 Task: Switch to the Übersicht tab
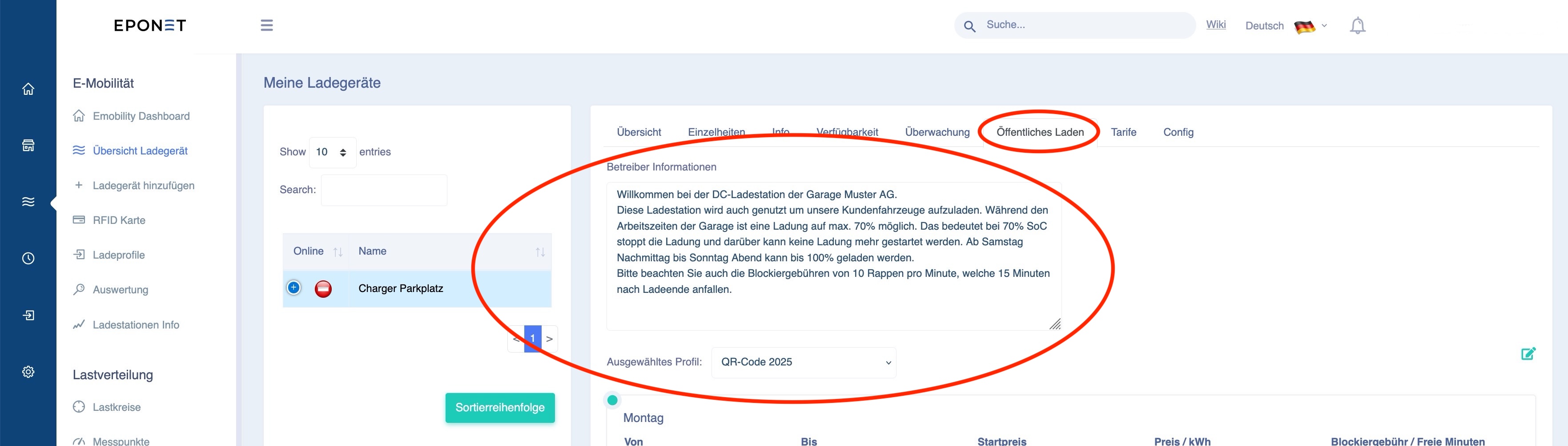[639, 132]
